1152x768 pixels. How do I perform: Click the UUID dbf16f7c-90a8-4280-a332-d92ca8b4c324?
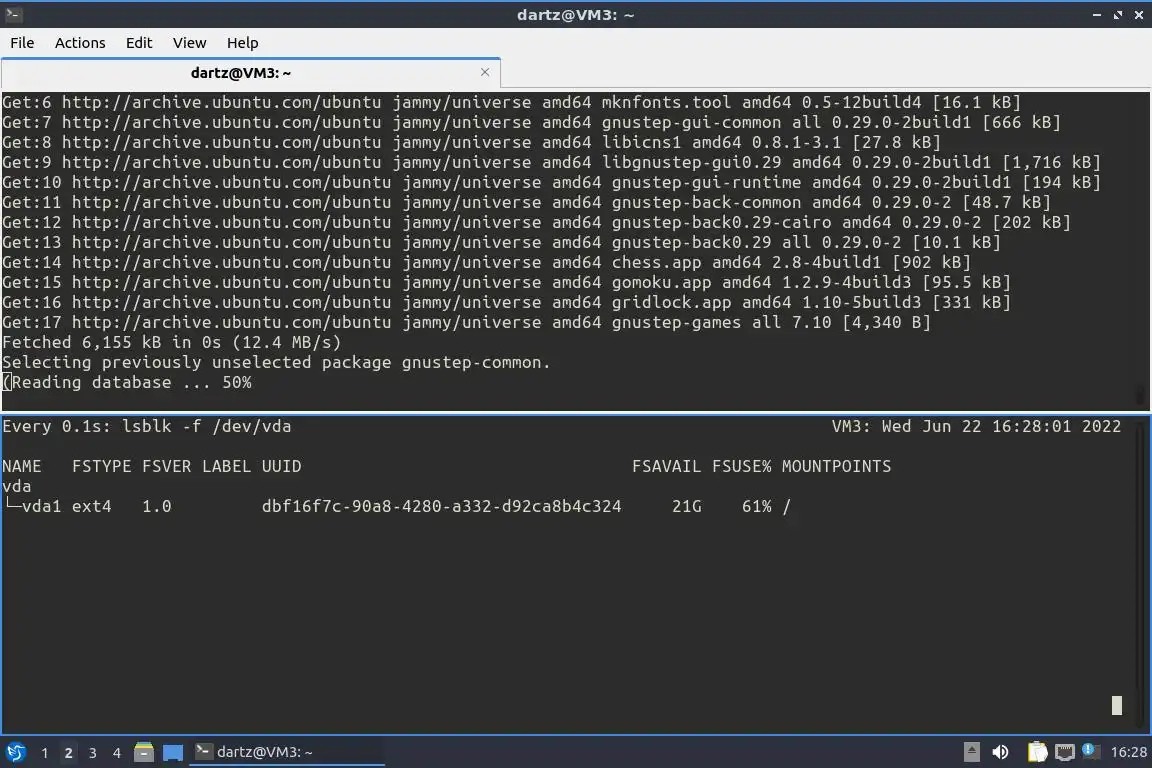[442, 506]
